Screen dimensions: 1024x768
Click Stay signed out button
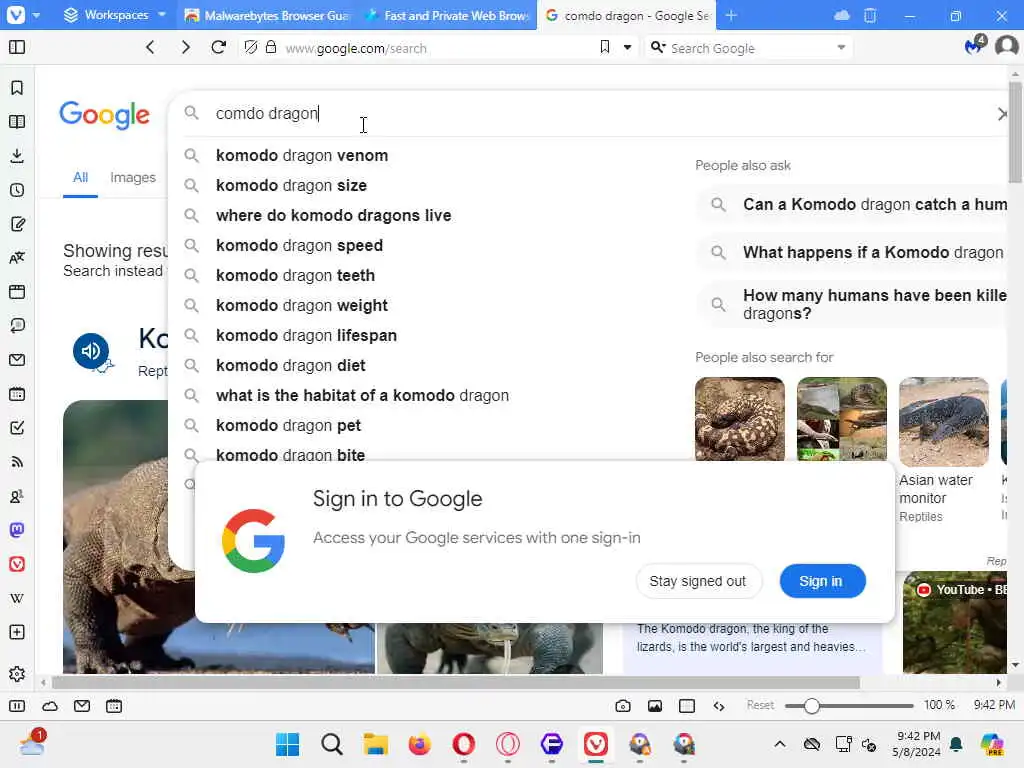(x=697, y=581)
